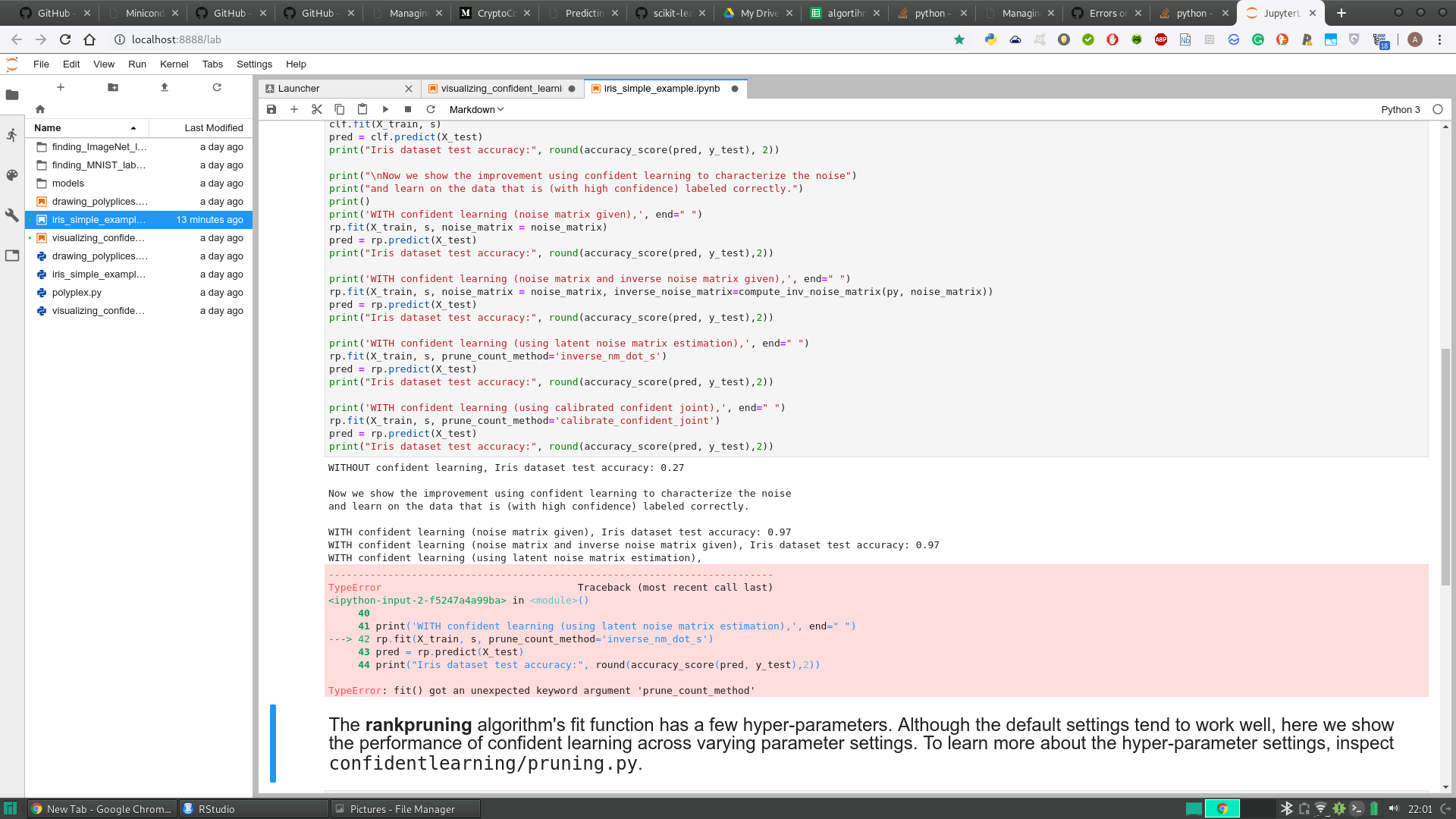The width and height of the screenshot is (1456, 819).
Task: Click the Python 3 kernel selector
Action: [1399, 109]
